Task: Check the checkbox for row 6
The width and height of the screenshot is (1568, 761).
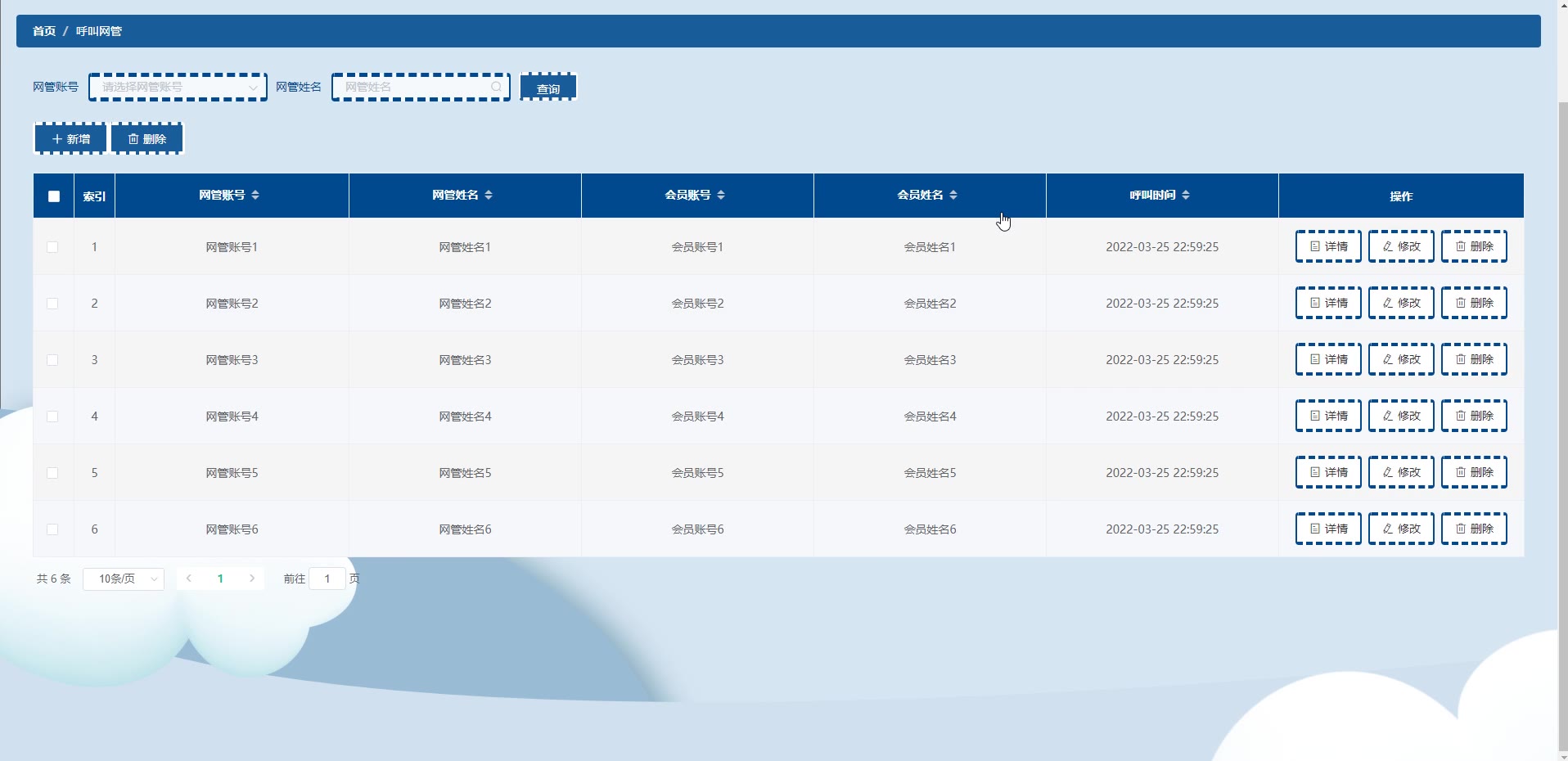Action: point(52,529)
